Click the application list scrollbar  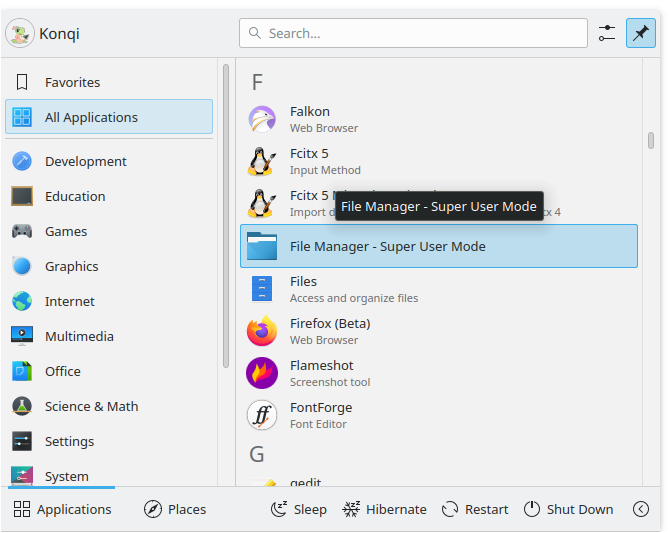pyautogui.click(x=651, y=141)
